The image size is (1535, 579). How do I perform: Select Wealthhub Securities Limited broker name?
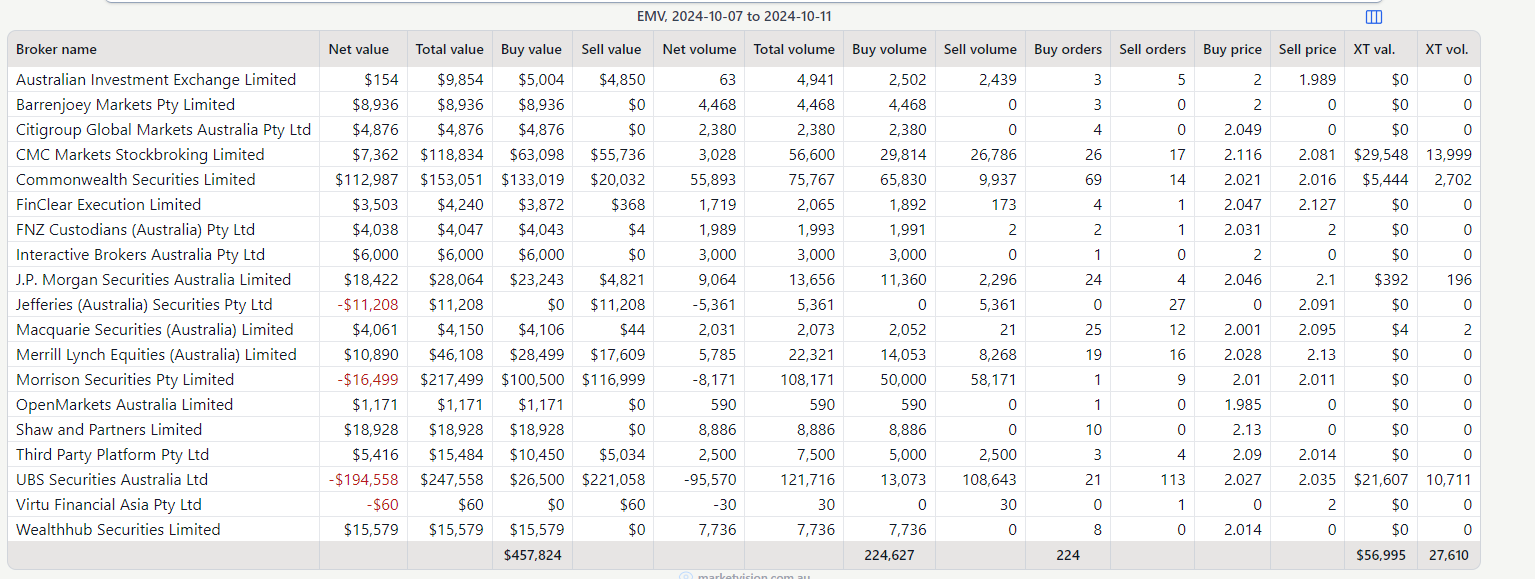118,530
